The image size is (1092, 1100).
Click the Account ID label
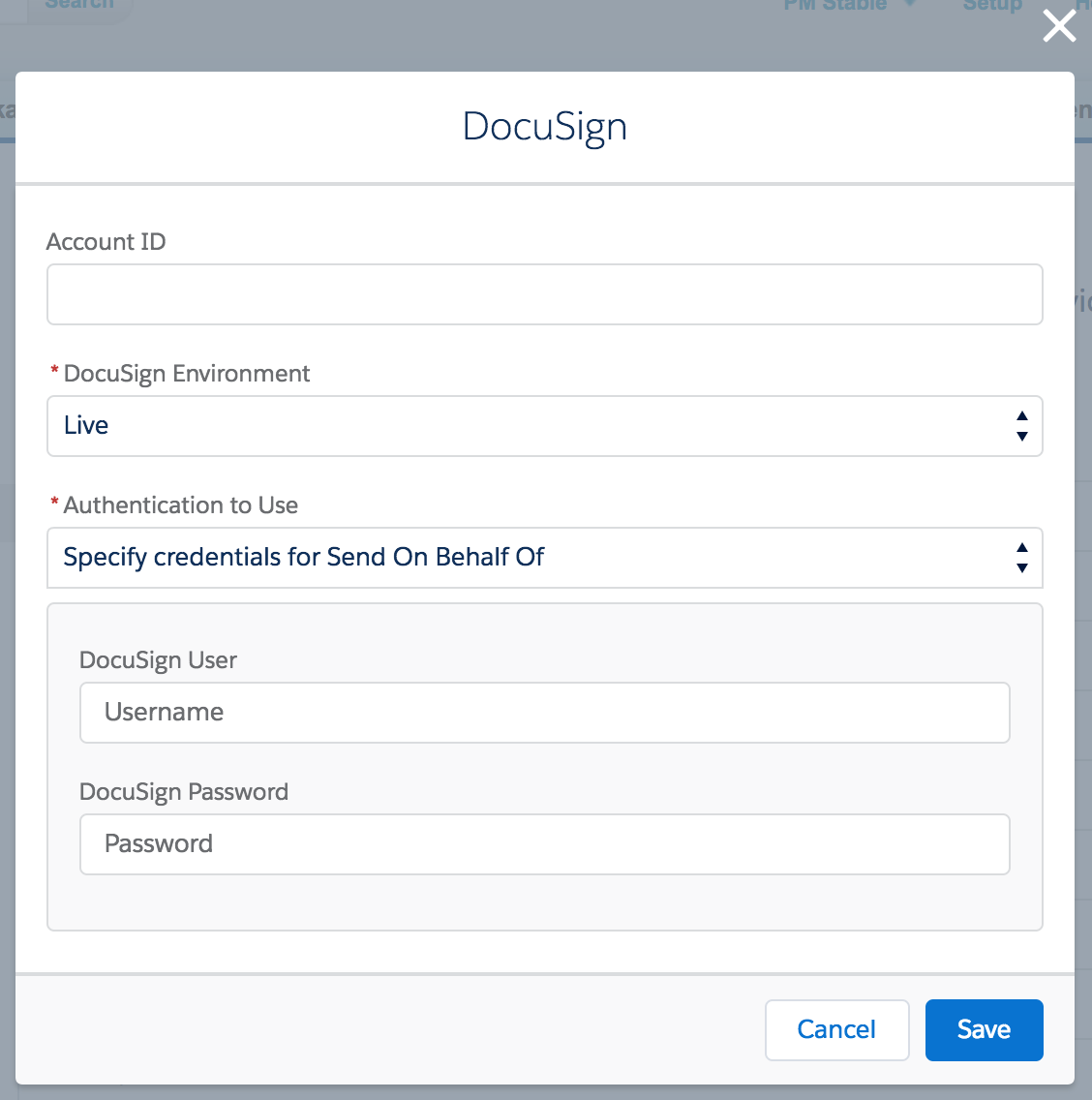coord(106,242)
